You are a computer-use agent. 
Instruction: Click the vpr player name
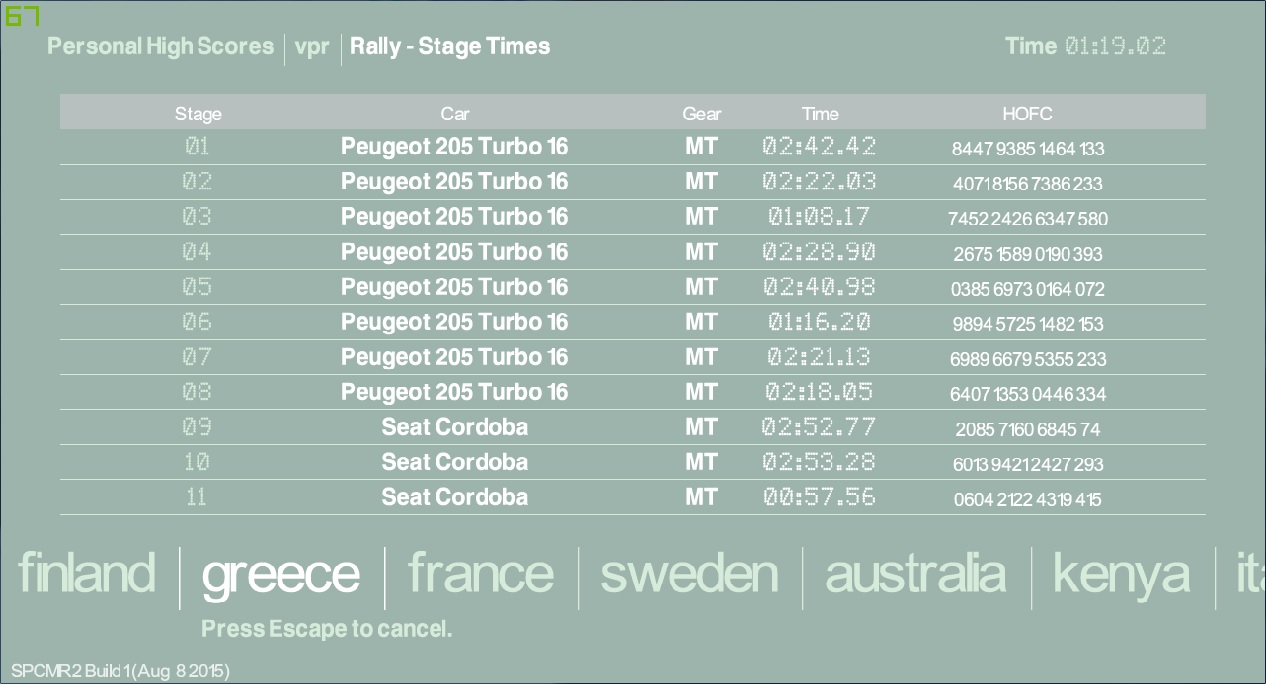(x=312, y=47)
